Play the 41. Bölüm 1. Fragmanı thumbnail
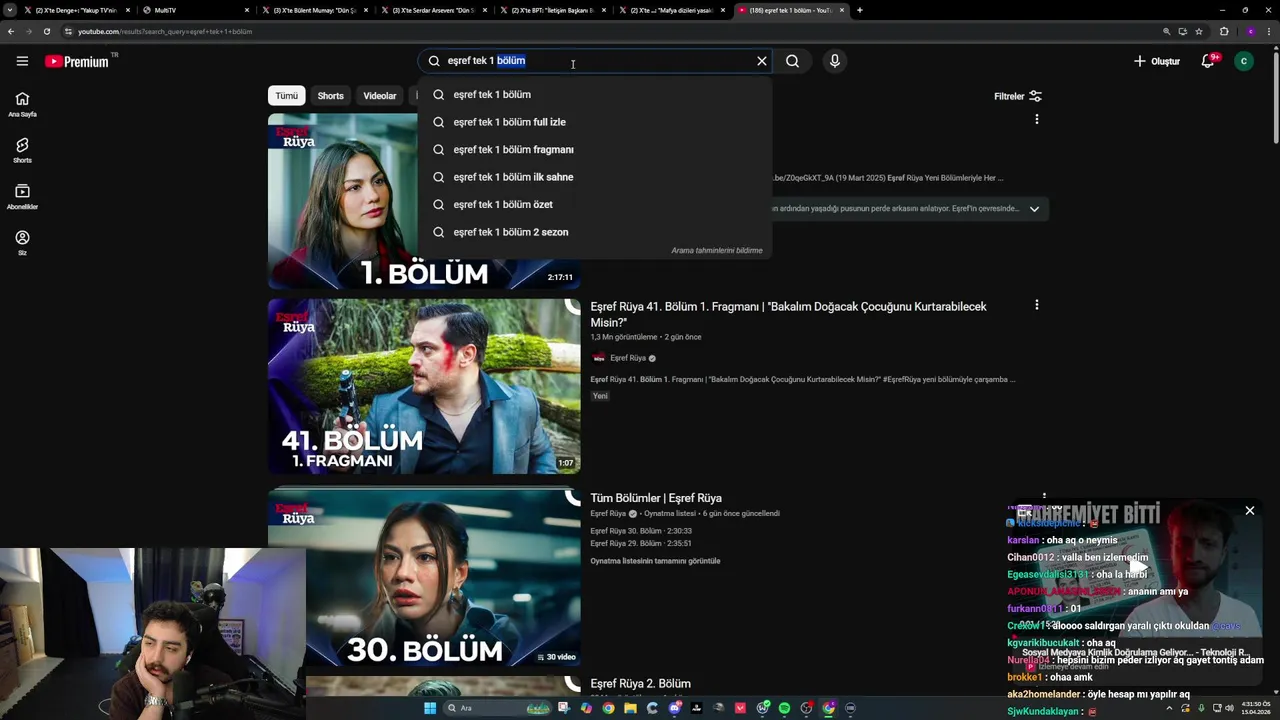 pyautogui.click(x=424, y=386)
